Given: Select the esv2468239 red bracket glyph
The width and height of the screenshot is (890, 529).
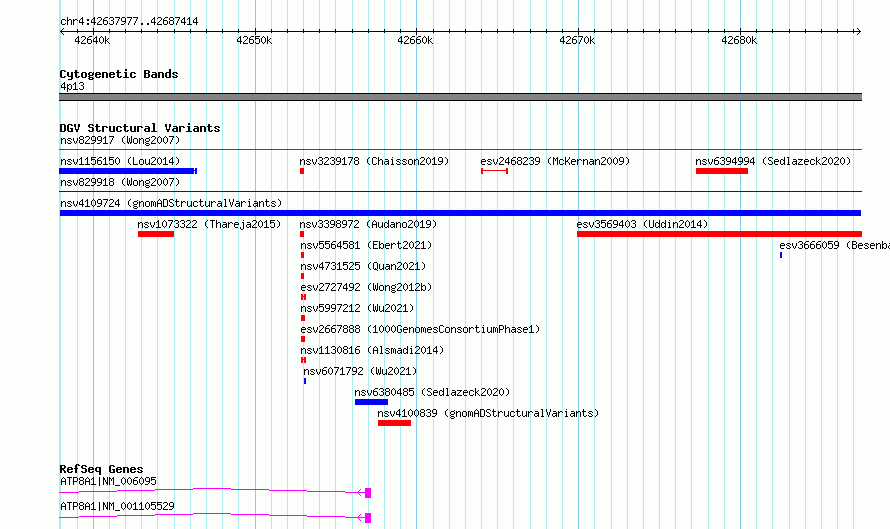Looking at the screenshot, I should [494, 171].
